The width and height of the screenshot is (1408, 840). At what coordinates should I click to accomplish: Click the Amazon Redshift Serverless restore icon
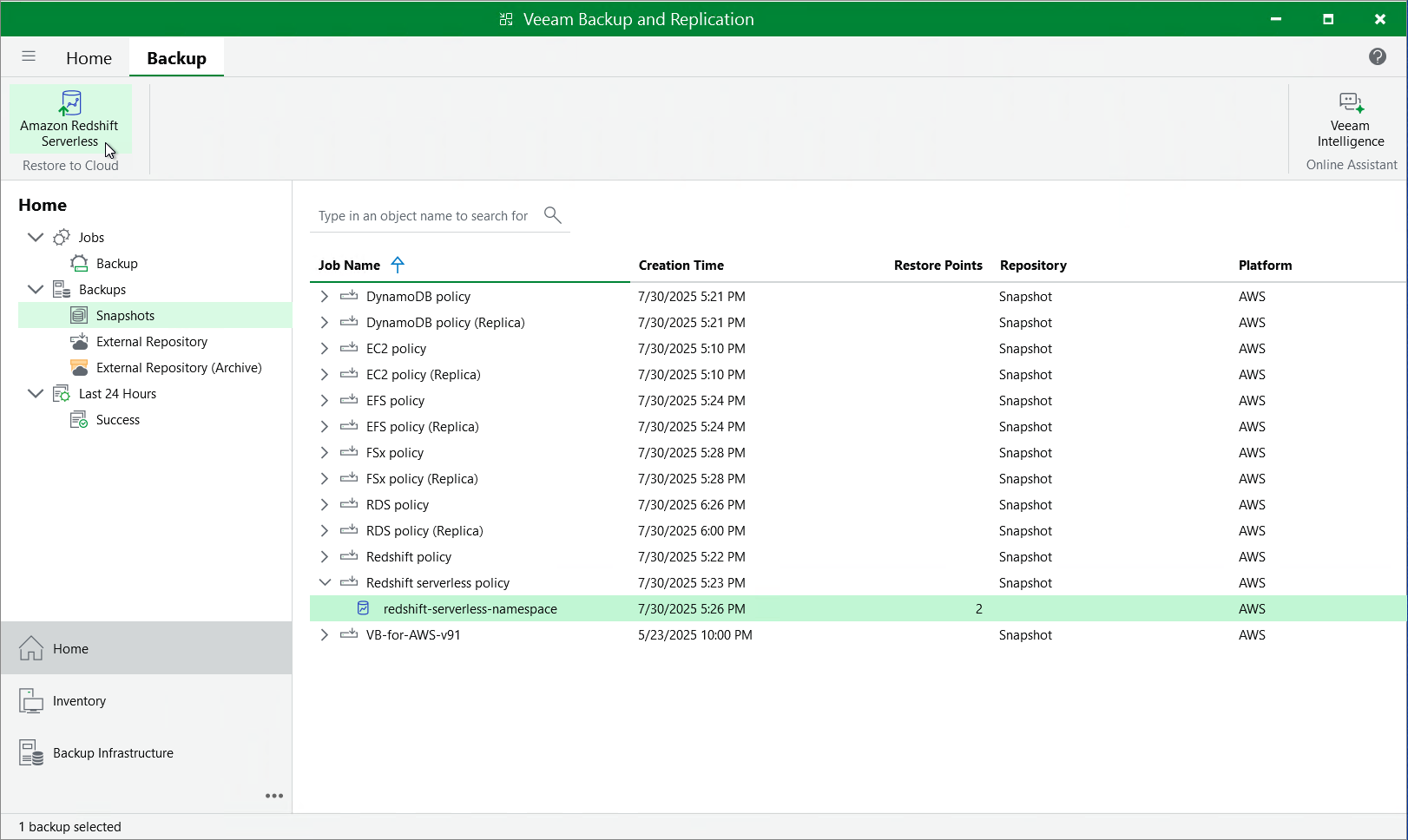70,104
